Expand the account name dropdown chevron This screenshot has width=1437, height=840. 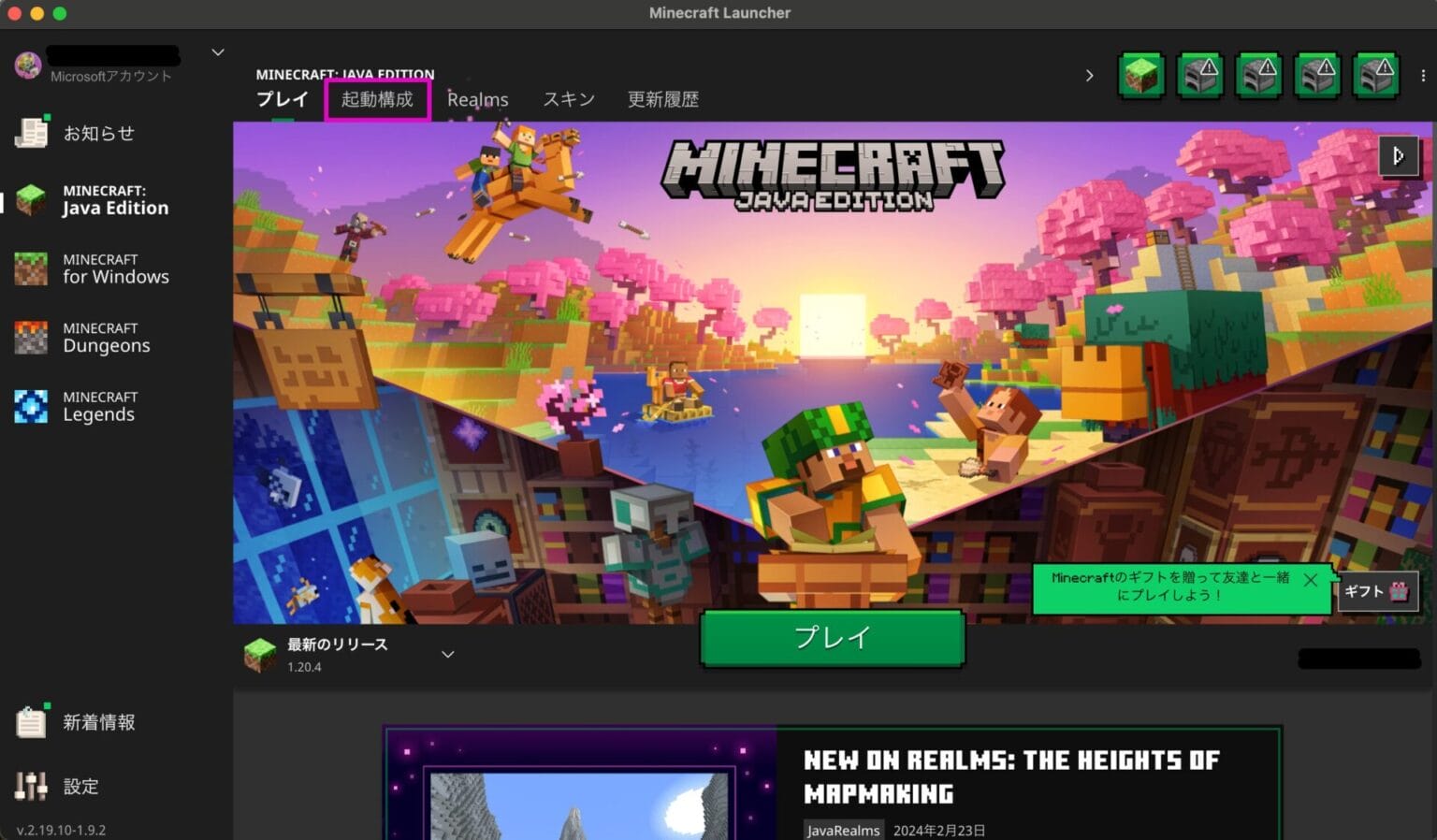coord(217,51)
